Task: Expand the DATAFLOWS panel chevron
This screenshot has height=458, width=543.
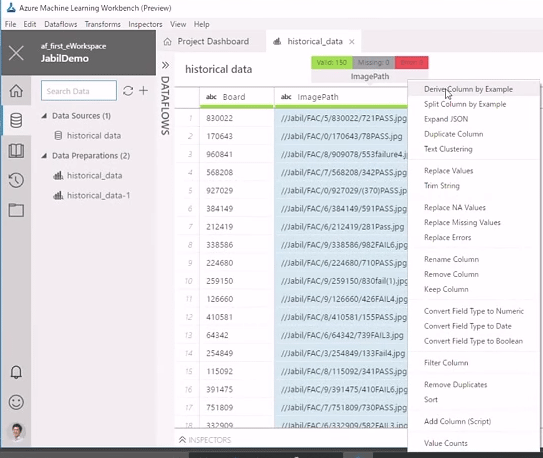Action: (166, 65)
